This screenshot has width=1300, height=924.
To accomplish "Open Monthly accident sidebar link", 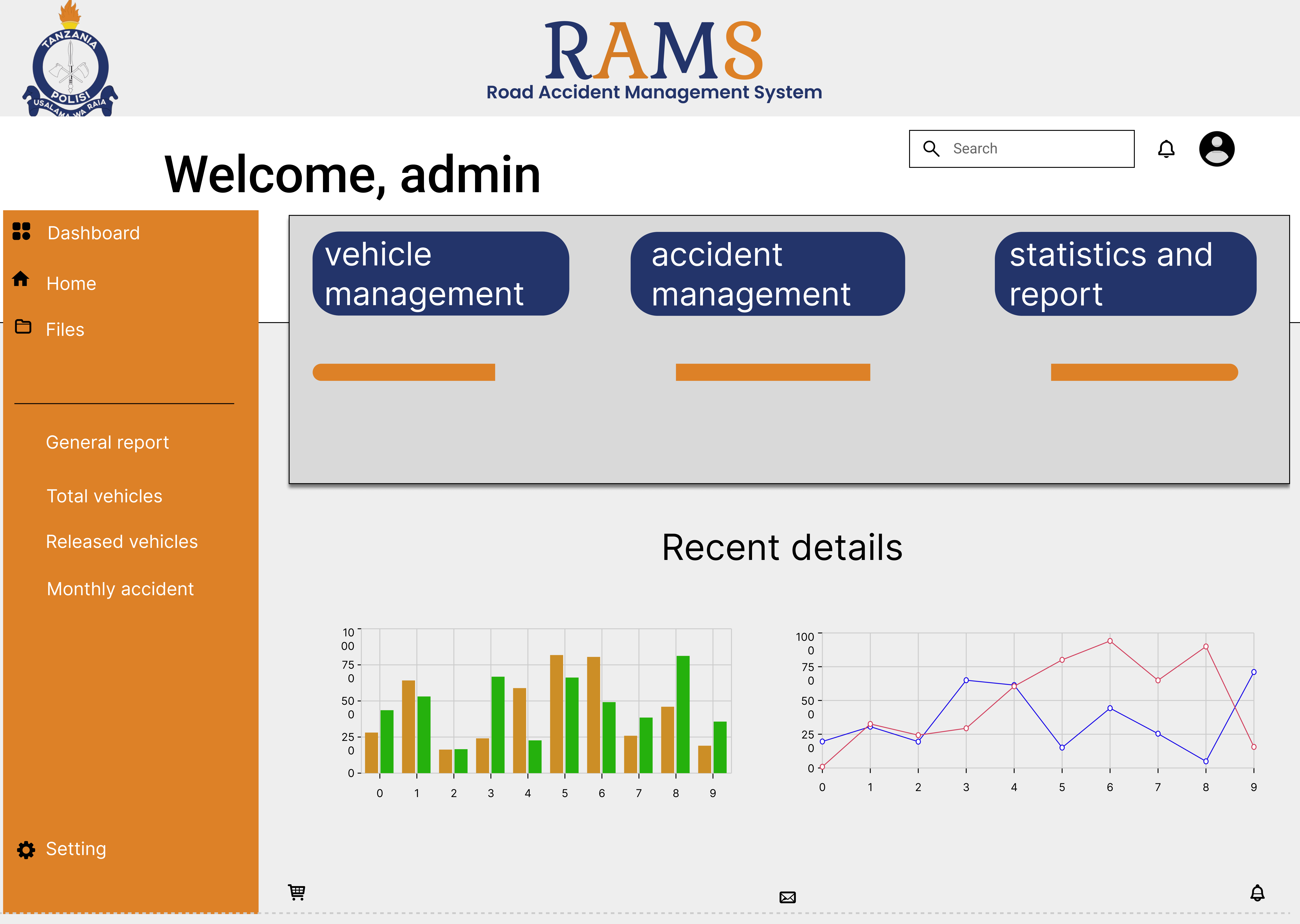I will (120, 589).
